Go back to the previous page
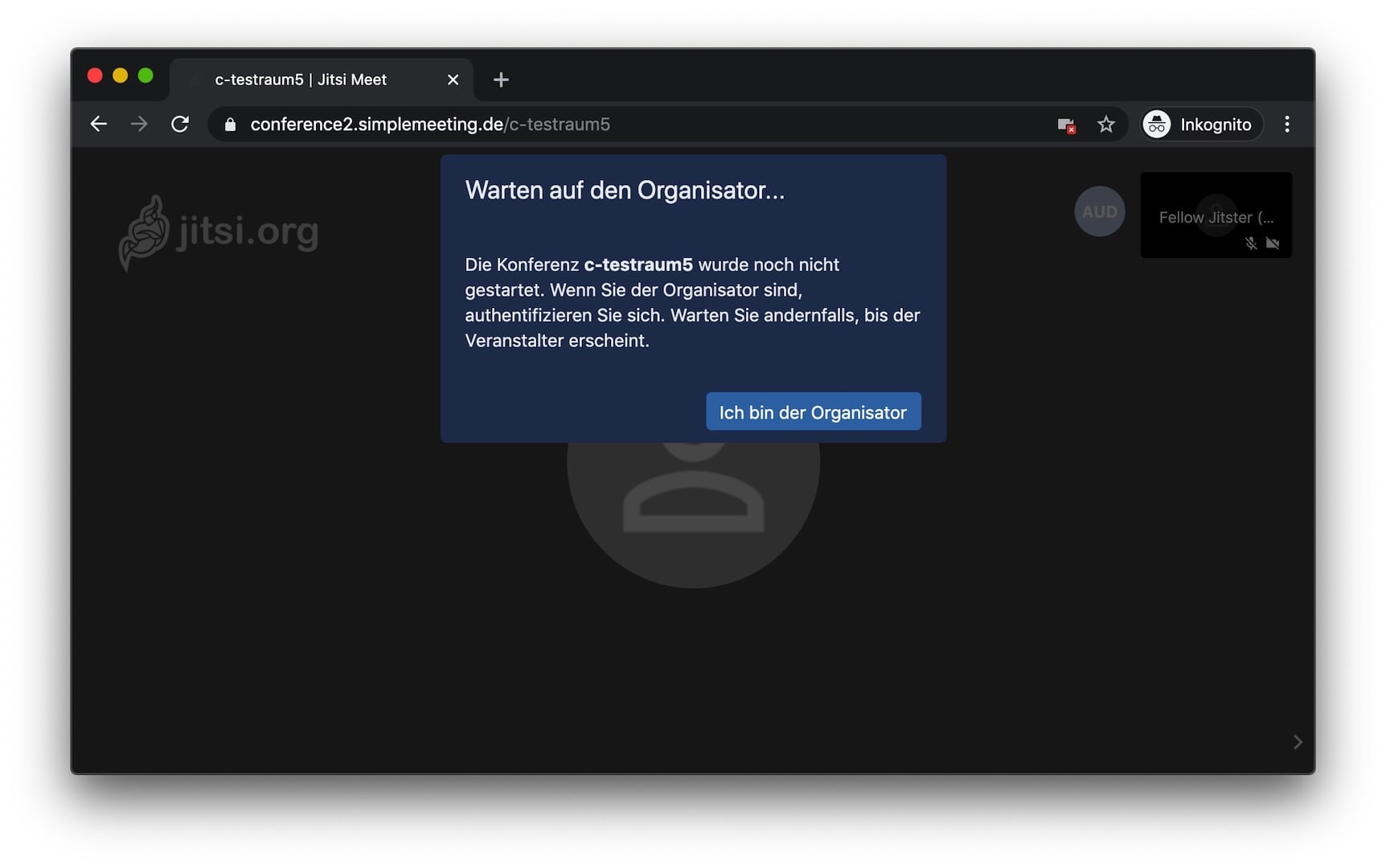The width and height of the screenshot is (1386, 868). click(x=99, y=125)
